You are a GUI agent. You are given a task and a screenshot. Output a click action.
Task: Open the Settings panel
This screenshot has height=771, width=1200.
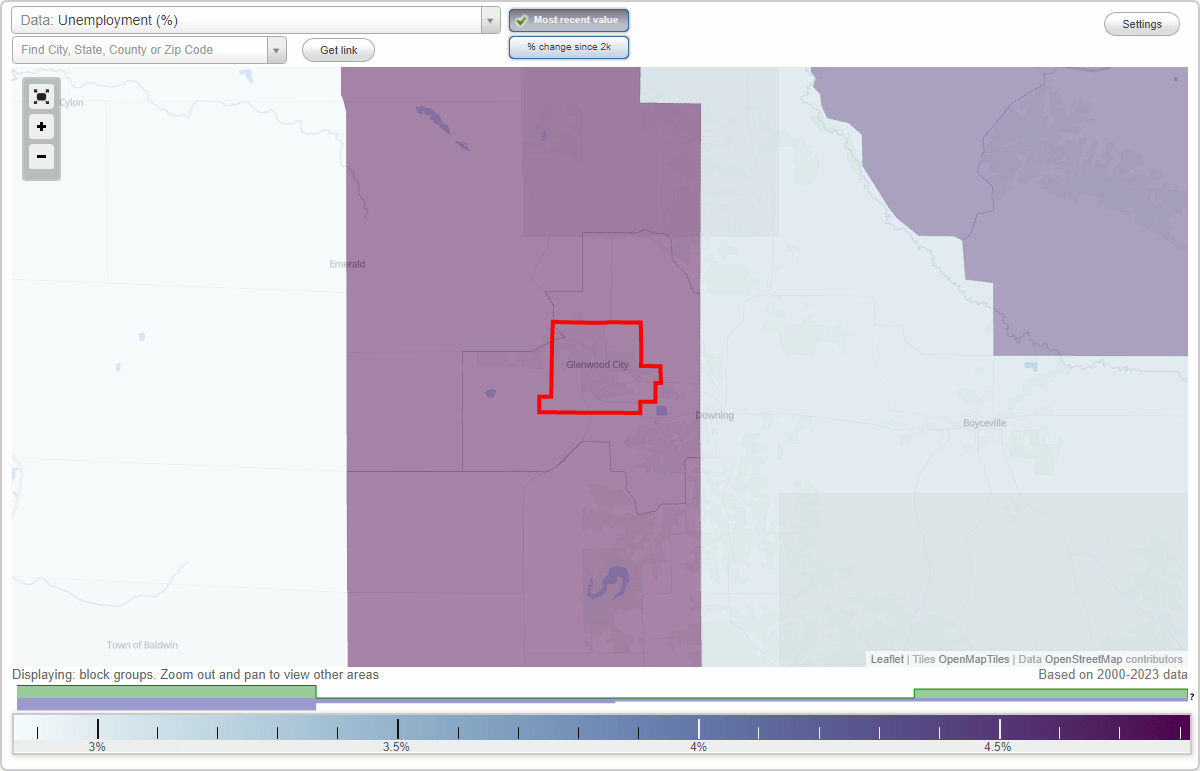(1141, 23)
